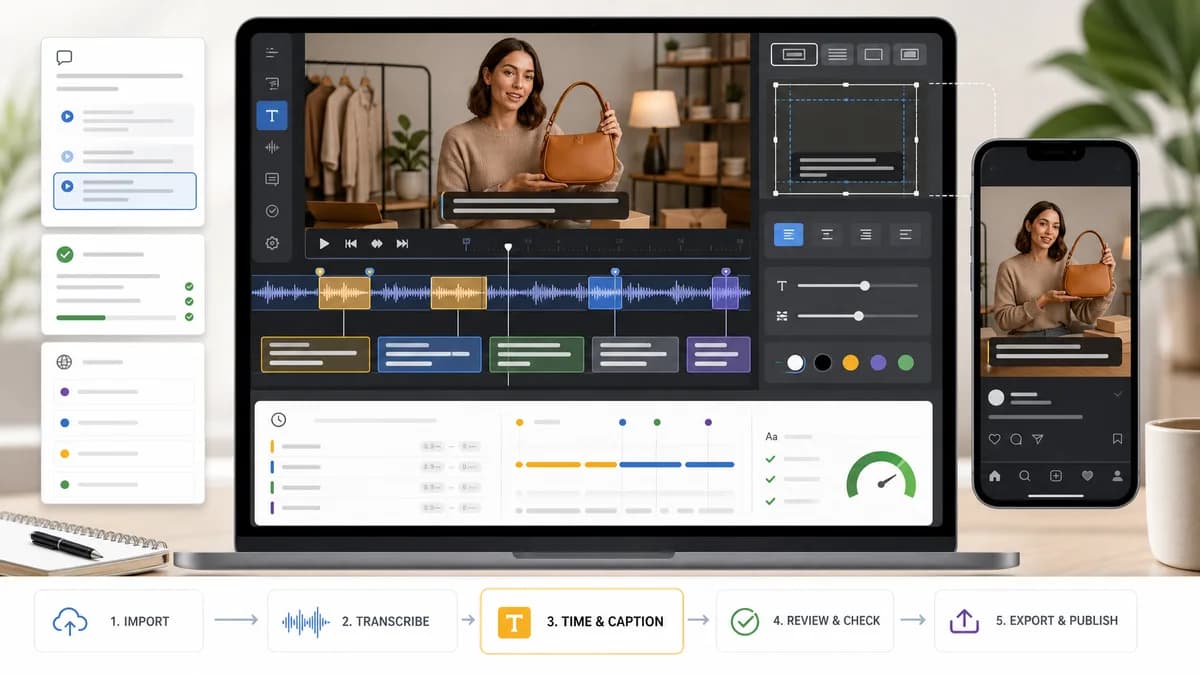The height and width of the screenshot is (675, 1200).
Task: Tap the outlined like heart under the phone post
Action: coord(994,439)
